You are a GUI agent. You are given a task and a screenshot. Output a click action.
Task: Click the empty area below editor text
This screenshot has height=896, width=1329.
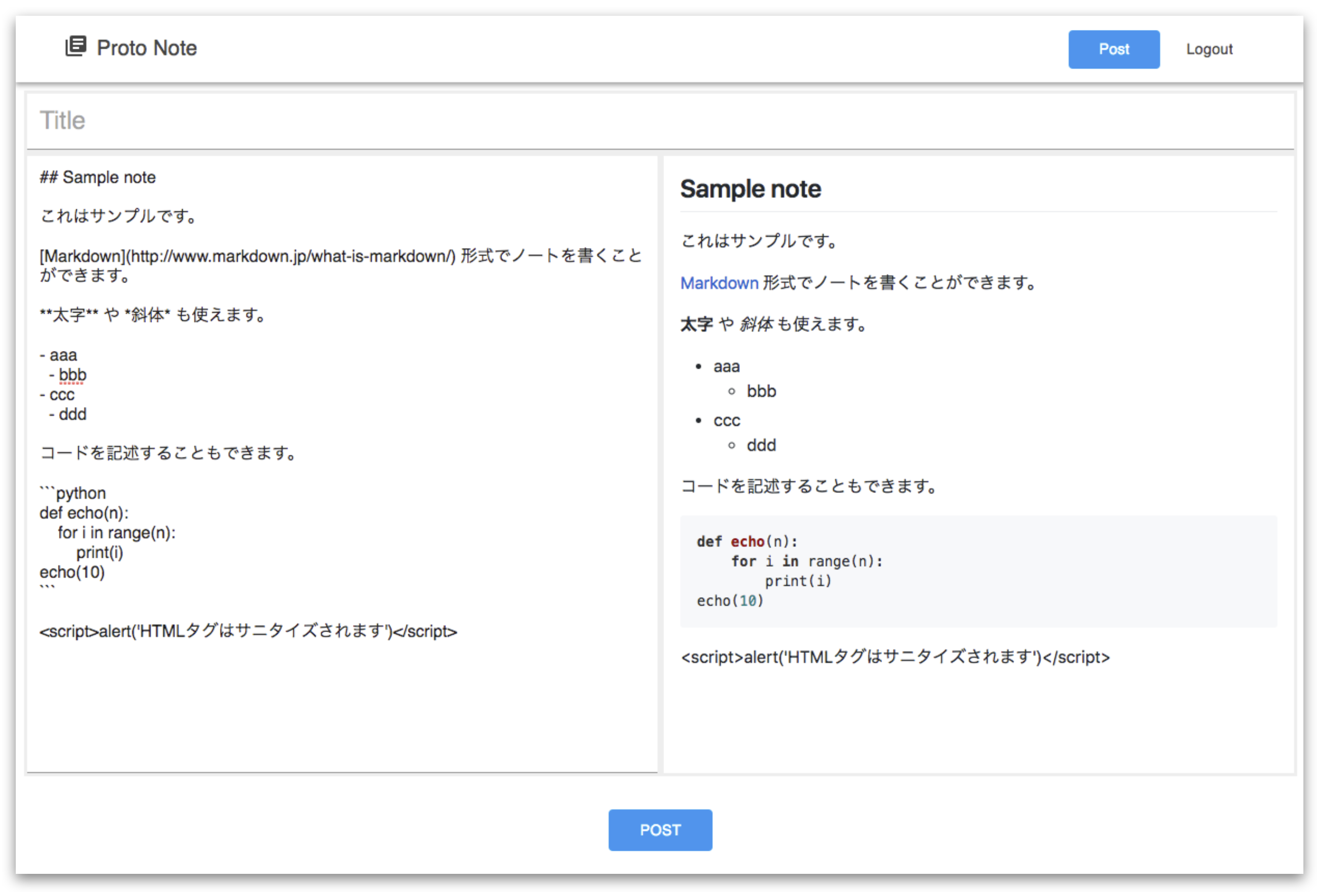pyautogui.click(x=341, y=708)
